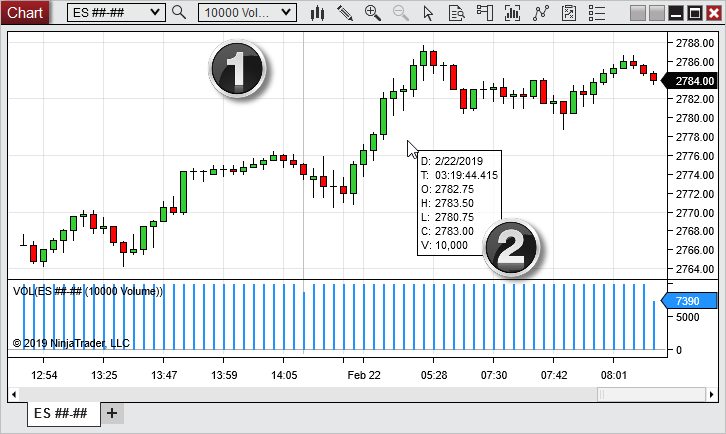The height and width of the screenshot is (434, 726).
Task: Click the zoom out magnifier icon
Action: (x=401, y=13)
